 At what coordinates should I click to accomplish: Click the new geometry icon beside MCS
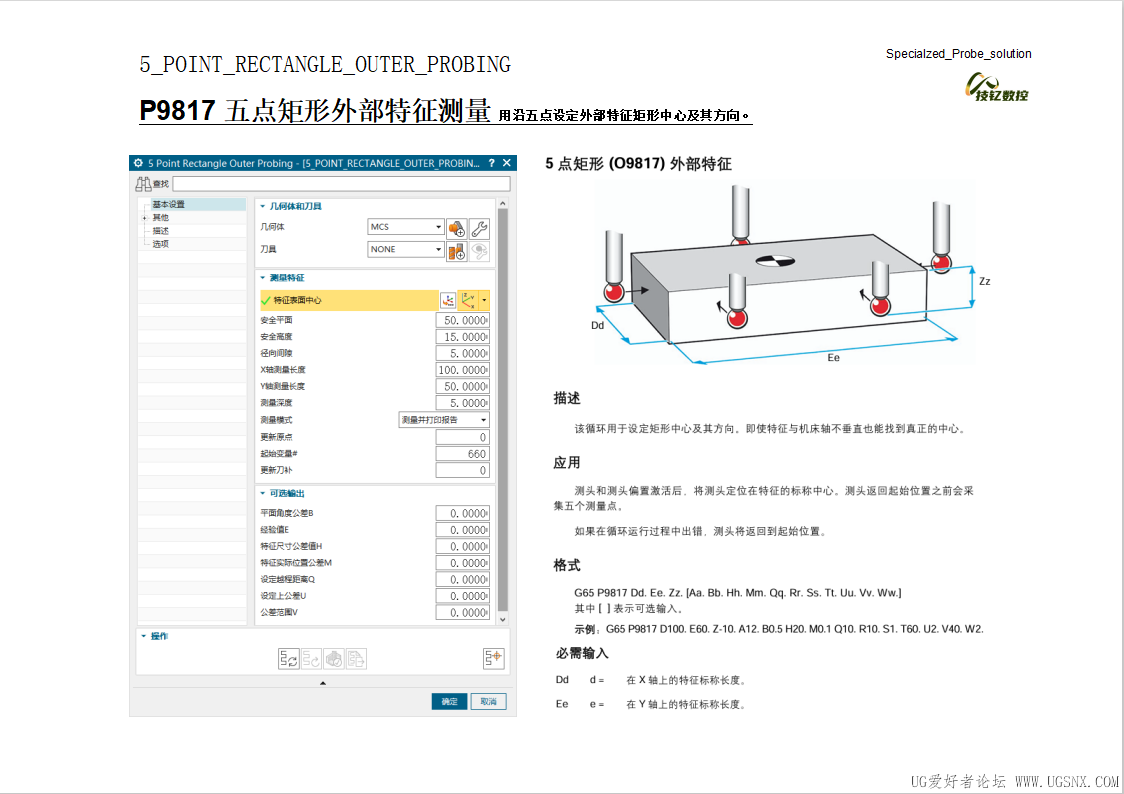coord(457,229)
